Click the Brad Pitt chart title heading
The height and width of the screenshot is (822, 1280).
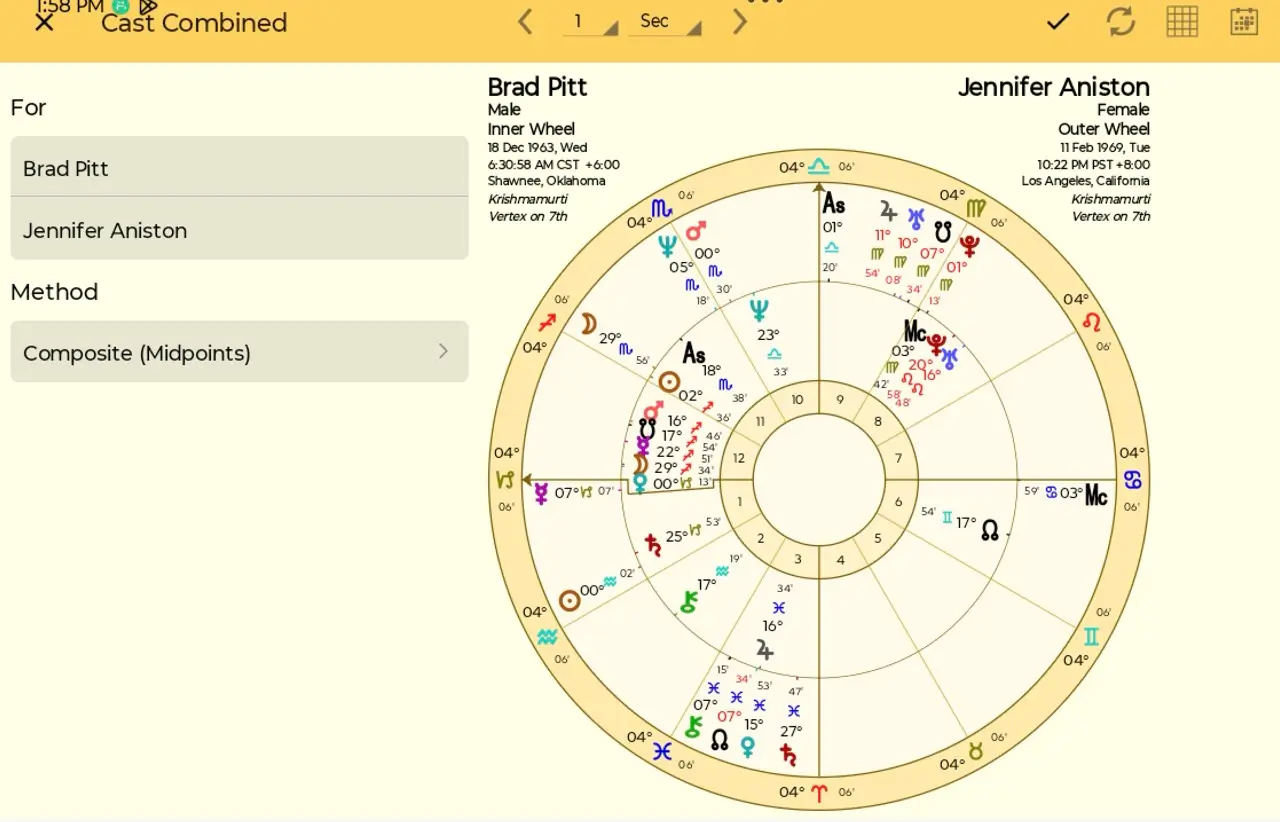point(537,87)
